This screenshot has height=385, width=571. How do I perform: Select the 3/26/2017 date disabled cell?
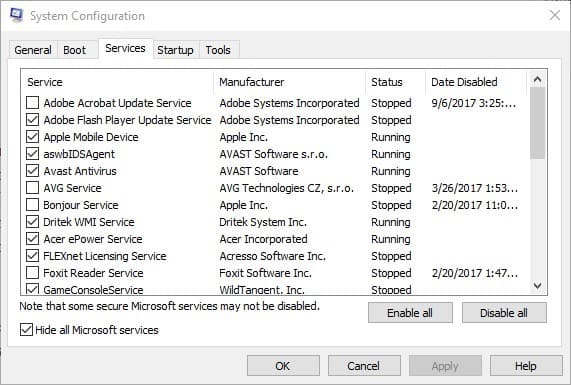coord(475,188)
